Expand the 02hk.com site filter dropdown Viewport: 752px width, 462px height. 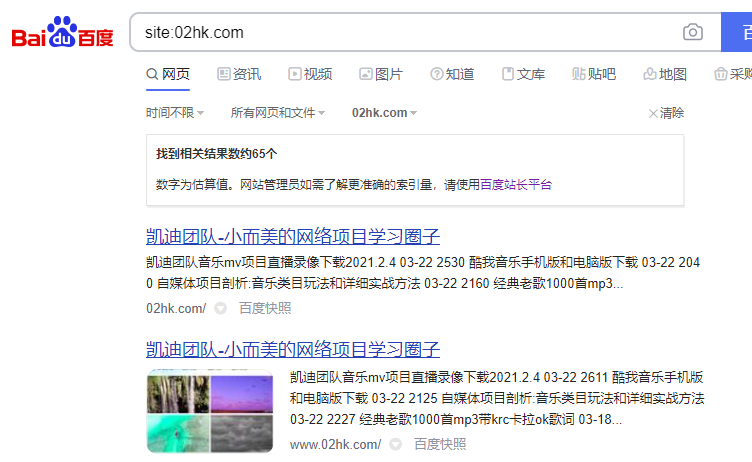[384, 113]
